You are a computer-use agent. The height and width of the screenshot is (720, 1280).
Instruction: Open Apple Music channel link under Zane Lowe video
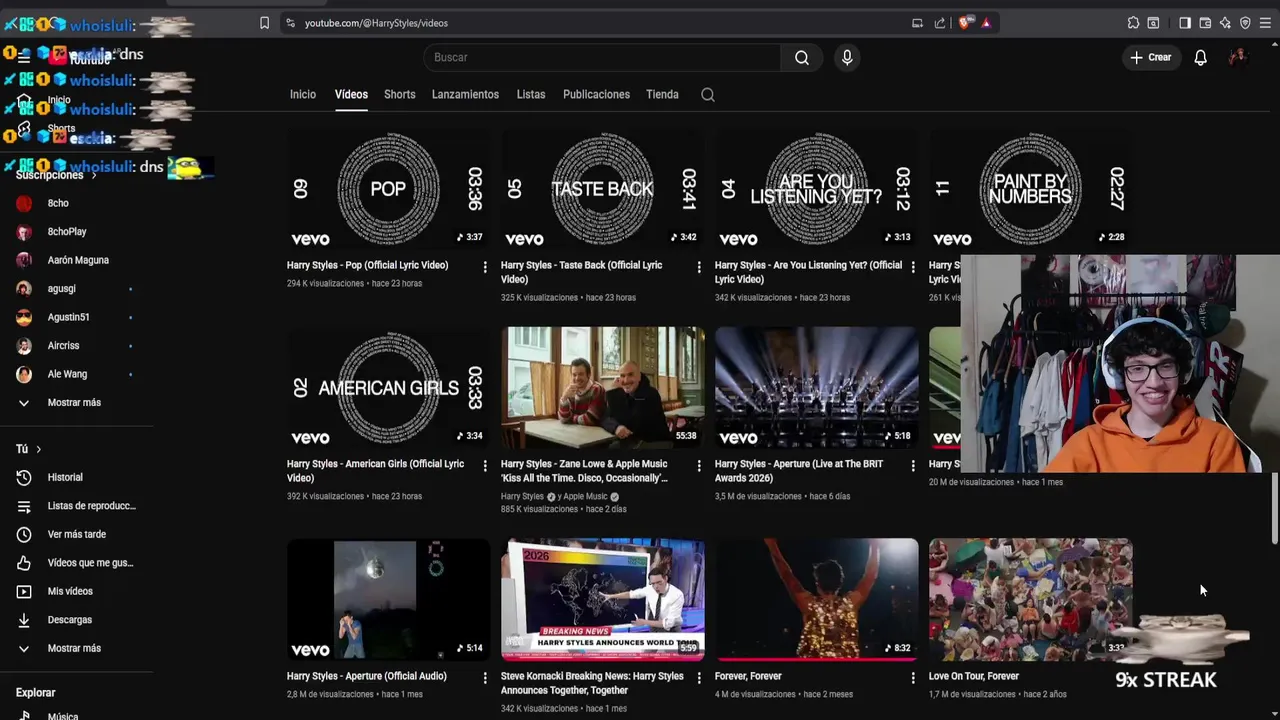(584, 496)
